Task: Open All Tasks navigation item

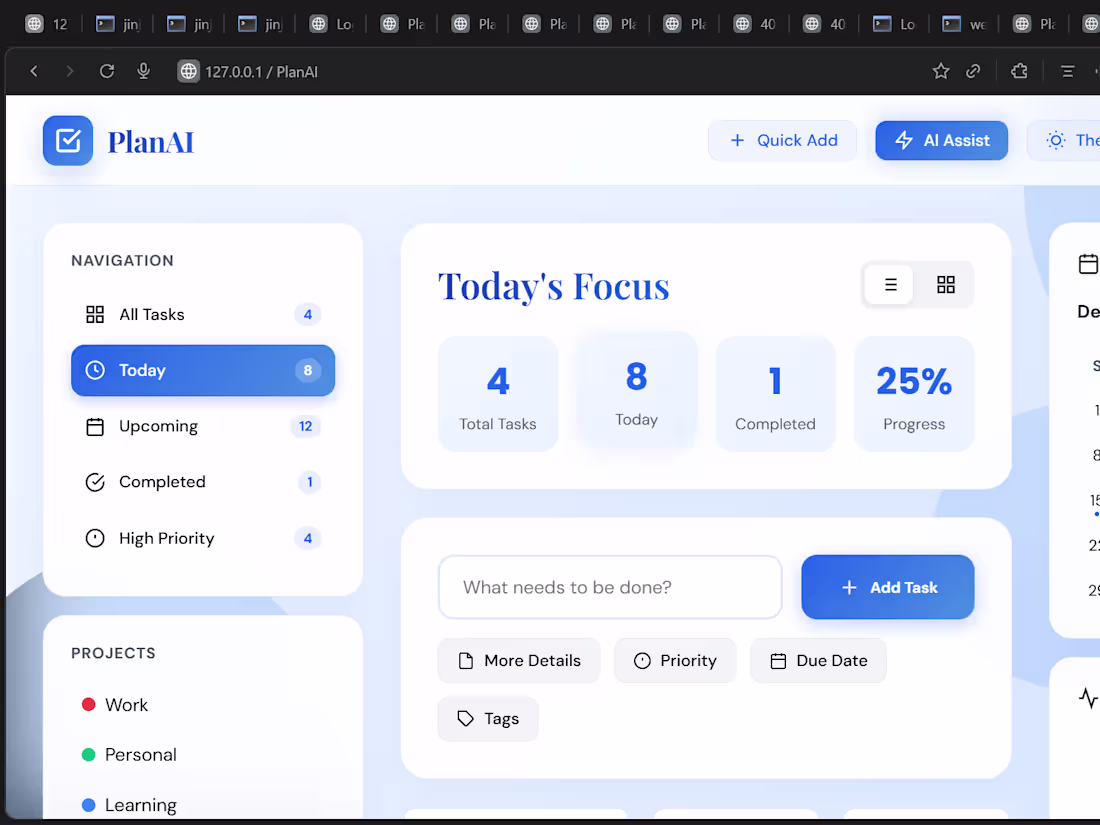Action: (x=203, y=314)
